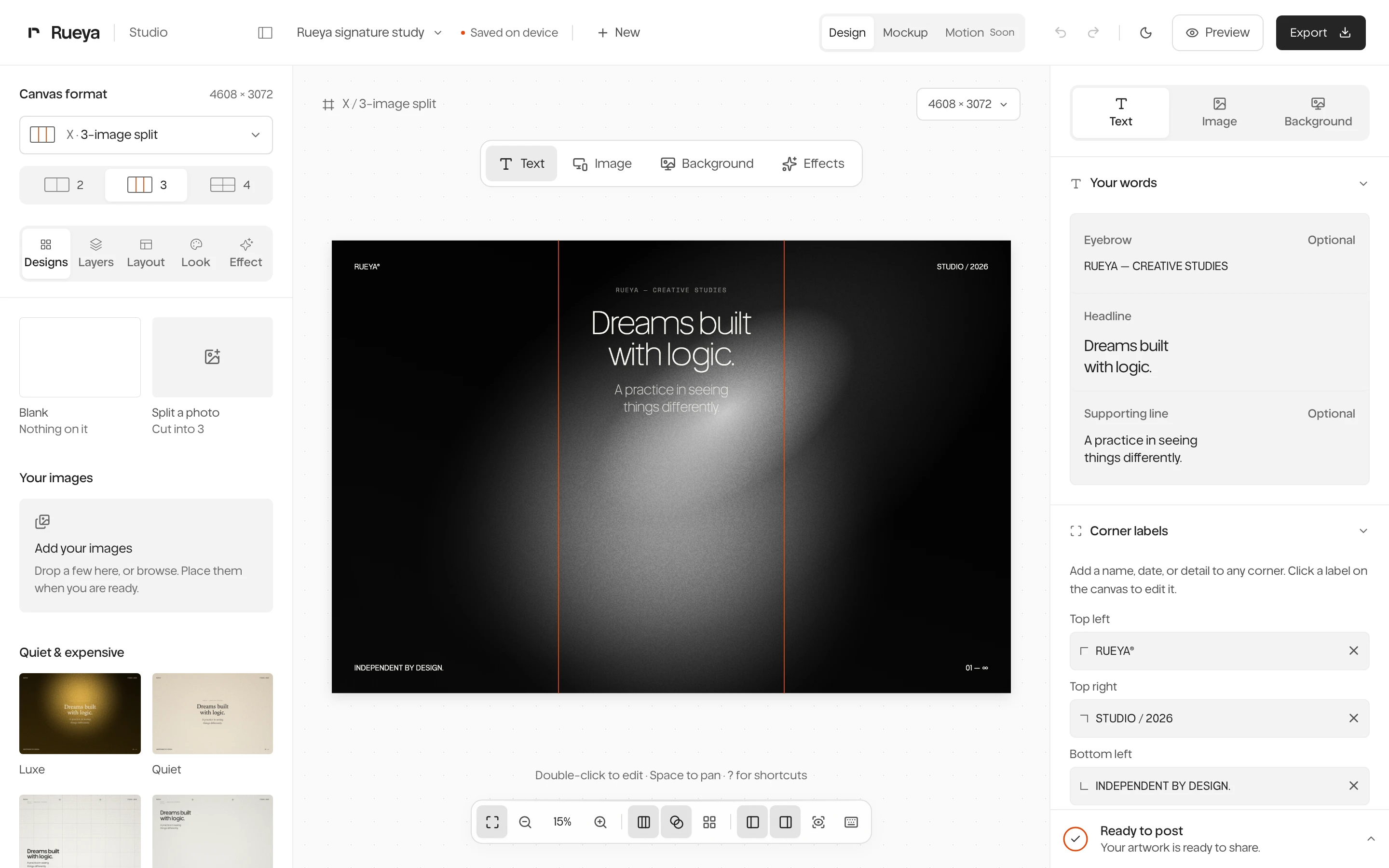Select the 4-image split option
This screenshot has width=1389, height=868.
(230, 185)
